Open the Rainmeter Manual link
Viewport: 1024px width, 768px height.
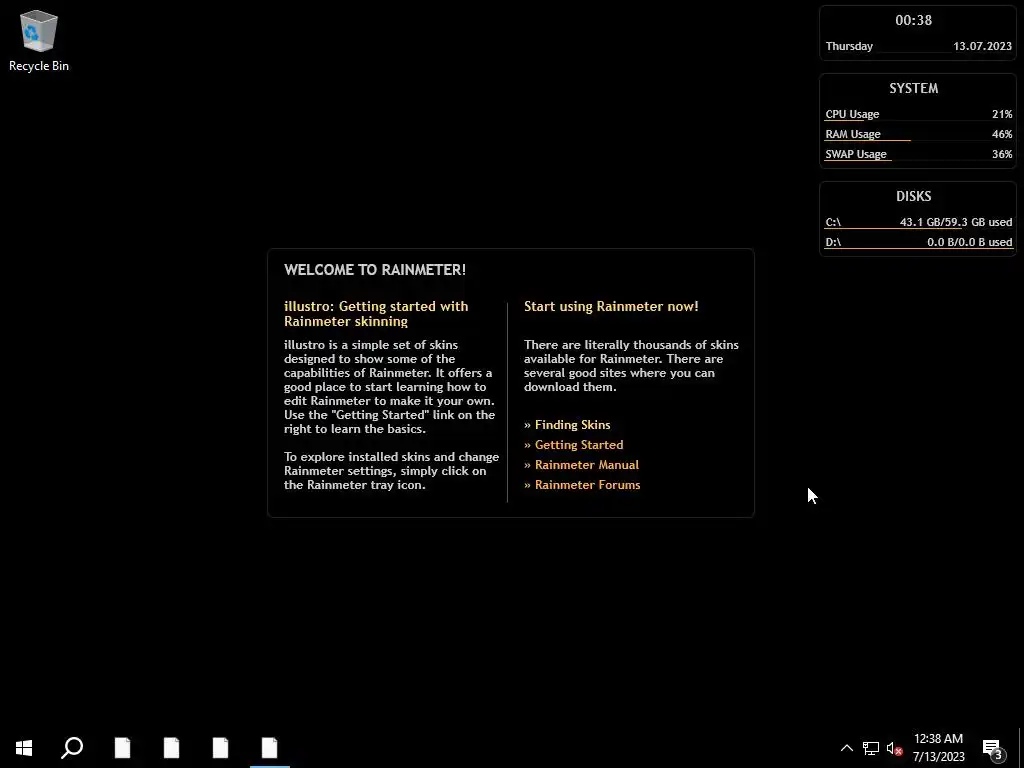point(586,465)
